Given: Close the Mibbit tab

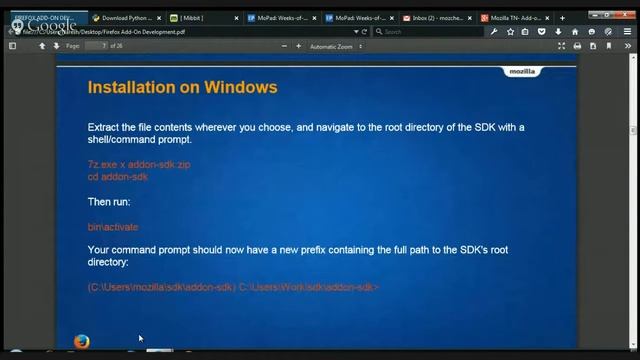Looking at the screenshot, I should pos(236,18).
